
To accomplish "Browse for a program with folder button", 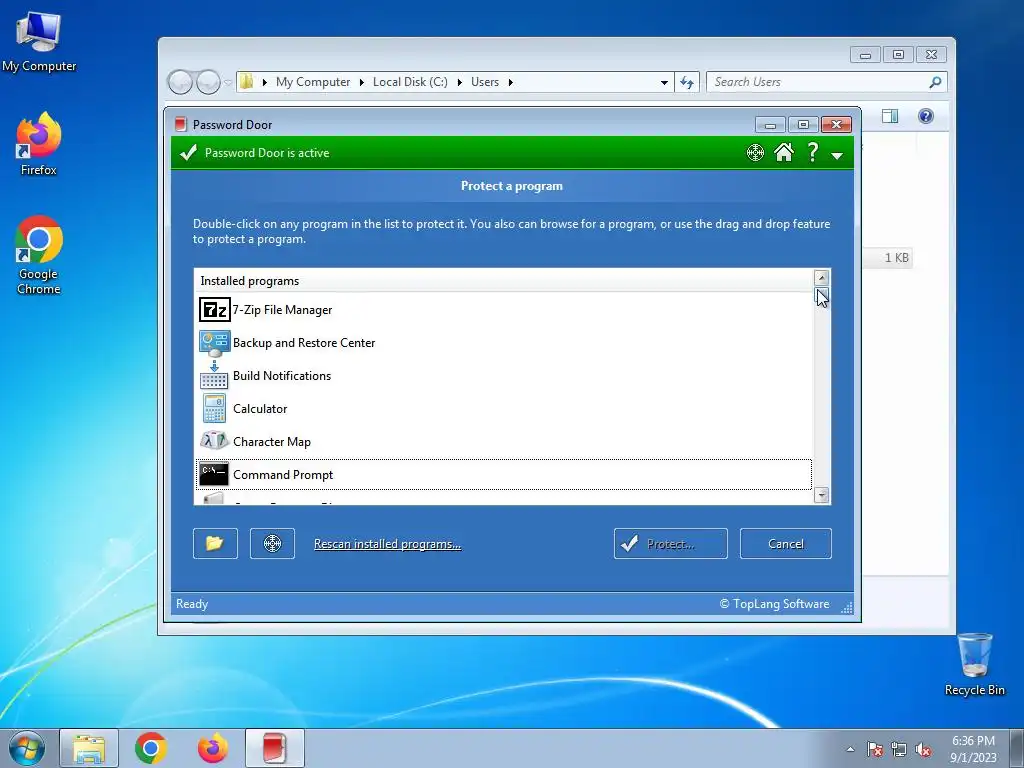I will 216,543.
